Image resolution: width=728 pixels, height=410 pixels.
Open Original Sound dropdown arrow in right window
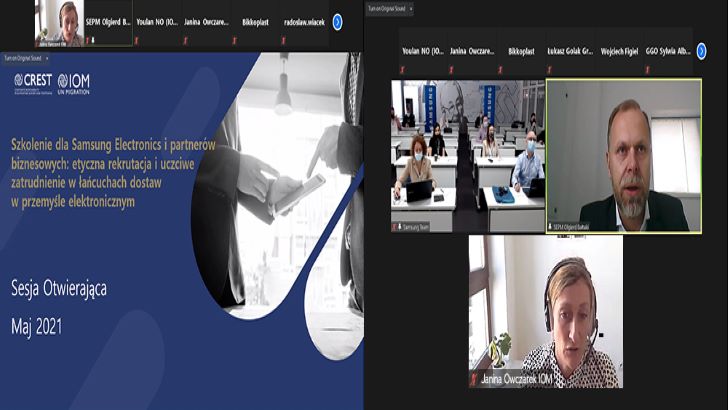click(411, 9)
